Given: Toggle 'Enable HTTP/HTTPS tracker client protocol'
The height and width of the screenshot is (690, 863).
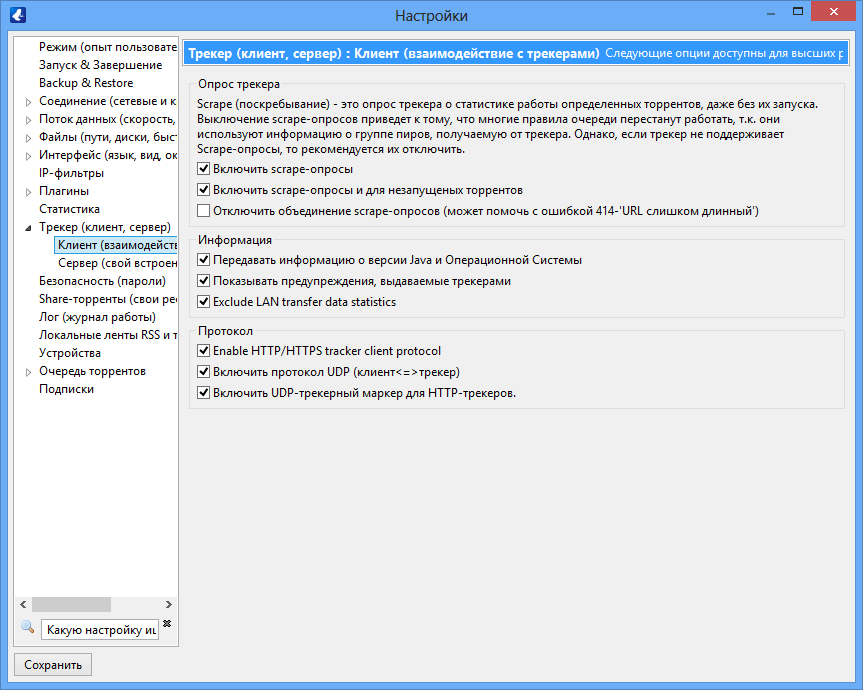Looking at the screenshot, I should tap(204, 351).
